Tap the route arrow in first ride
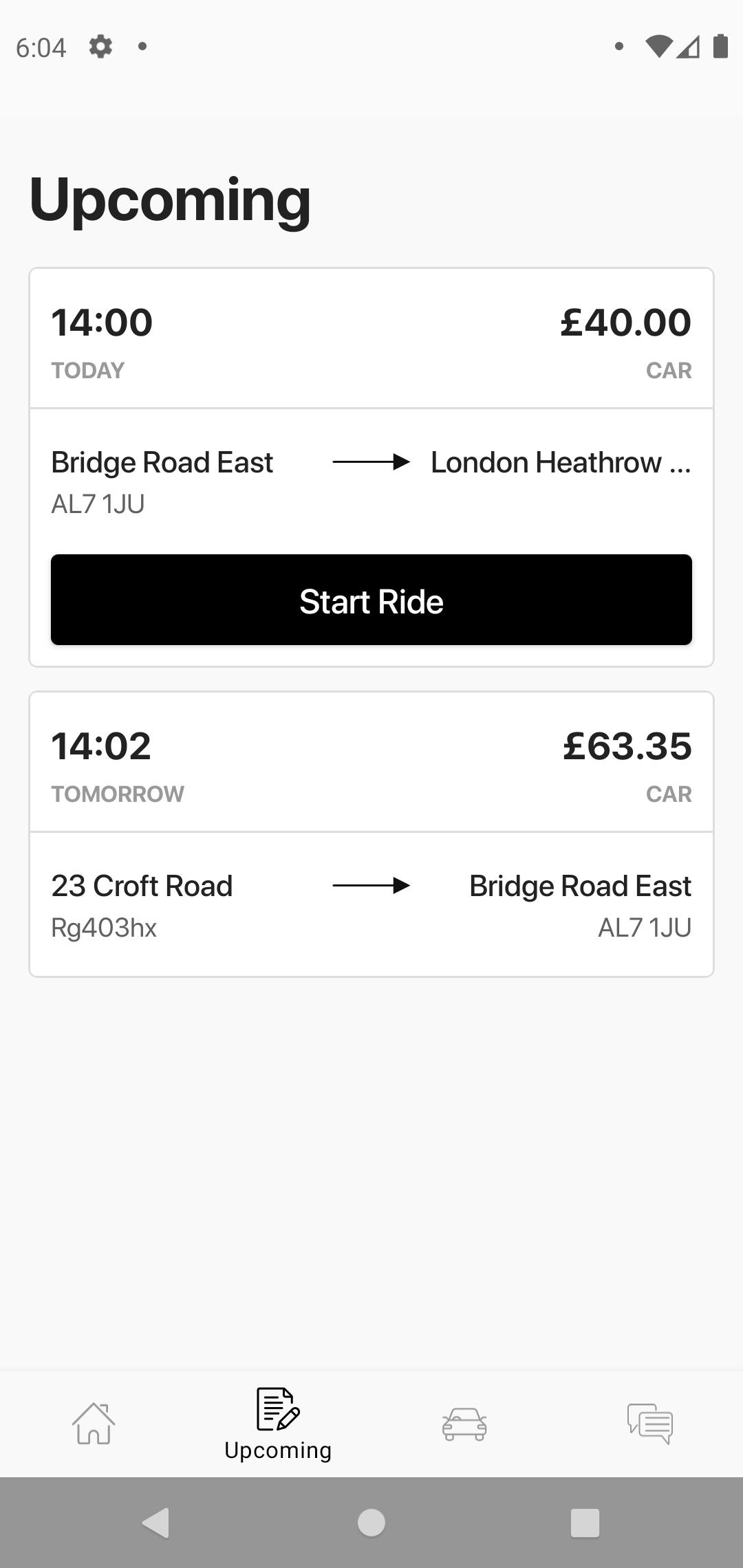The width and height of the screenshot is (743, 1568). point(371,462)
